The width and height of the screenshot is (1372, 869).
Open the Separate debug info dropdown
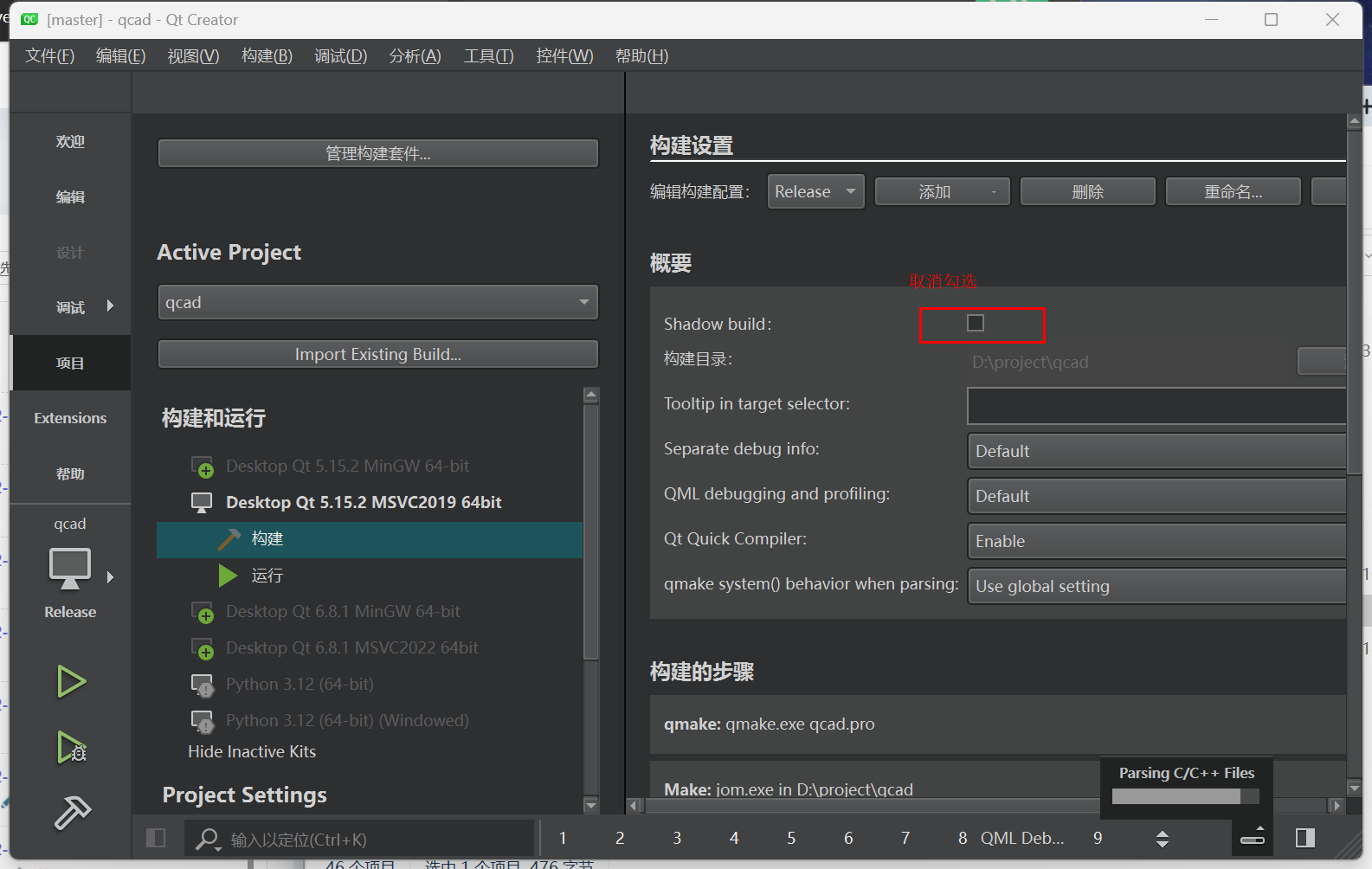coord(1156,452)
